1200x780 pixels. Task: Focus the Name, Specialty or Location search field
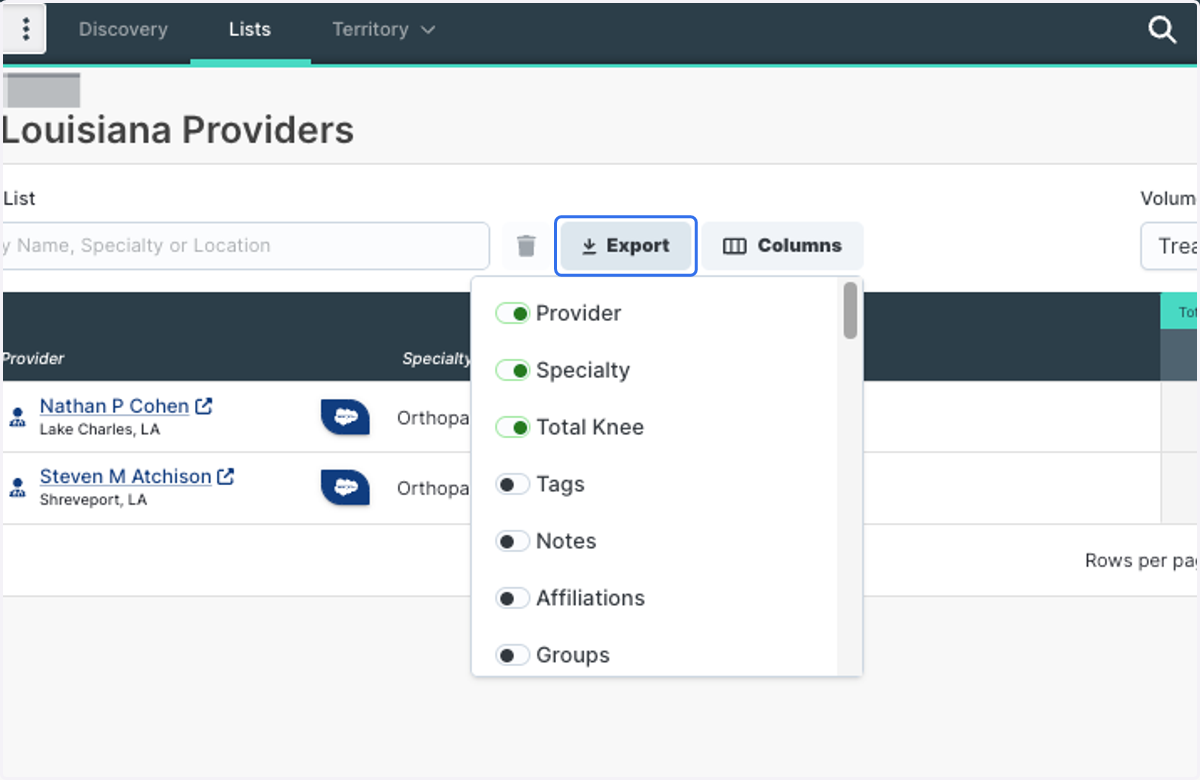coord(245,246)
